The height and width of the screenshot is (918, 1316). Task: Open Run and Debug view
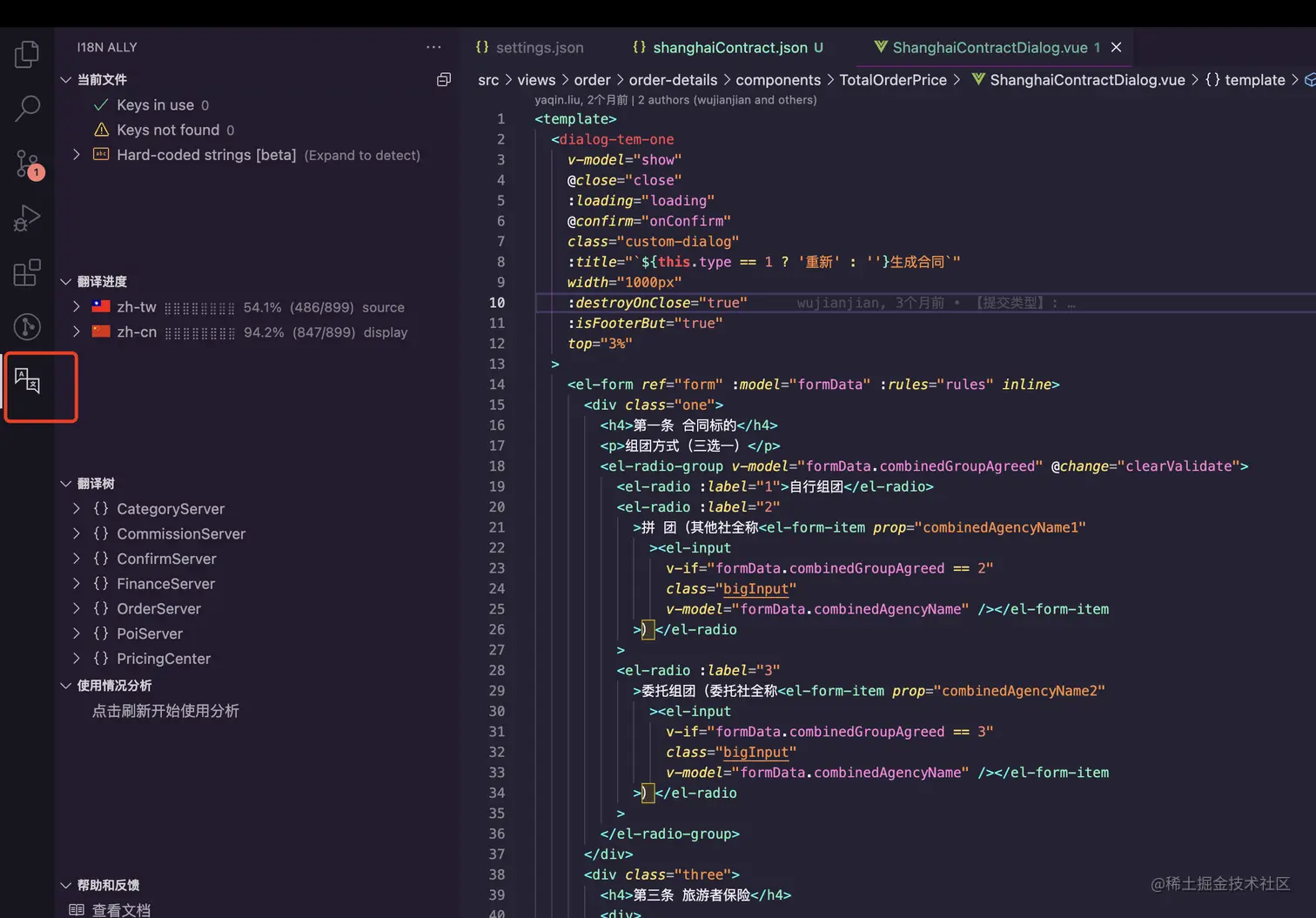(27, 218)
